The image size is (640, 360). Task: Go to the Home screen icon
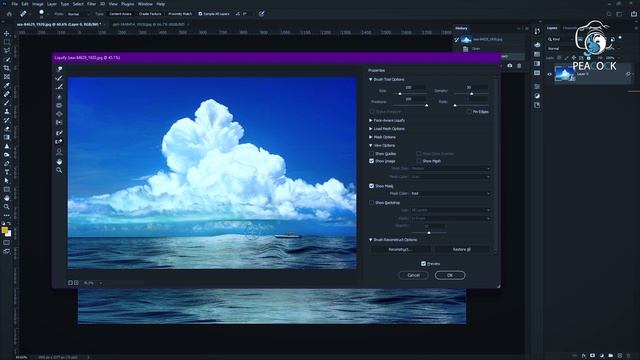(x=9, y=14)
